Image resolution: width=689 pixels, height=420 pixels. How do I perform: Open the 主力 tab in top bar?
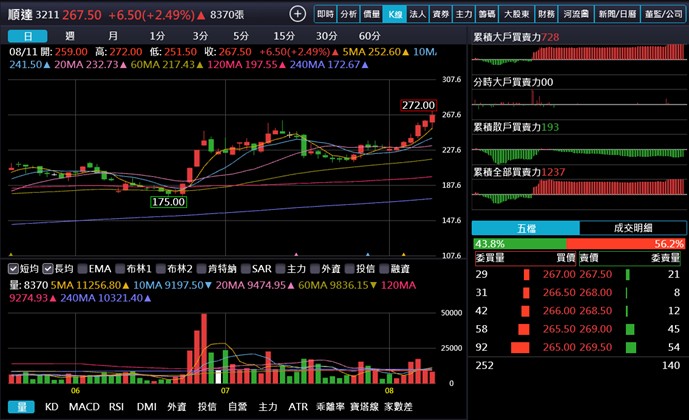pyautogui.click(x=464, y=14)
